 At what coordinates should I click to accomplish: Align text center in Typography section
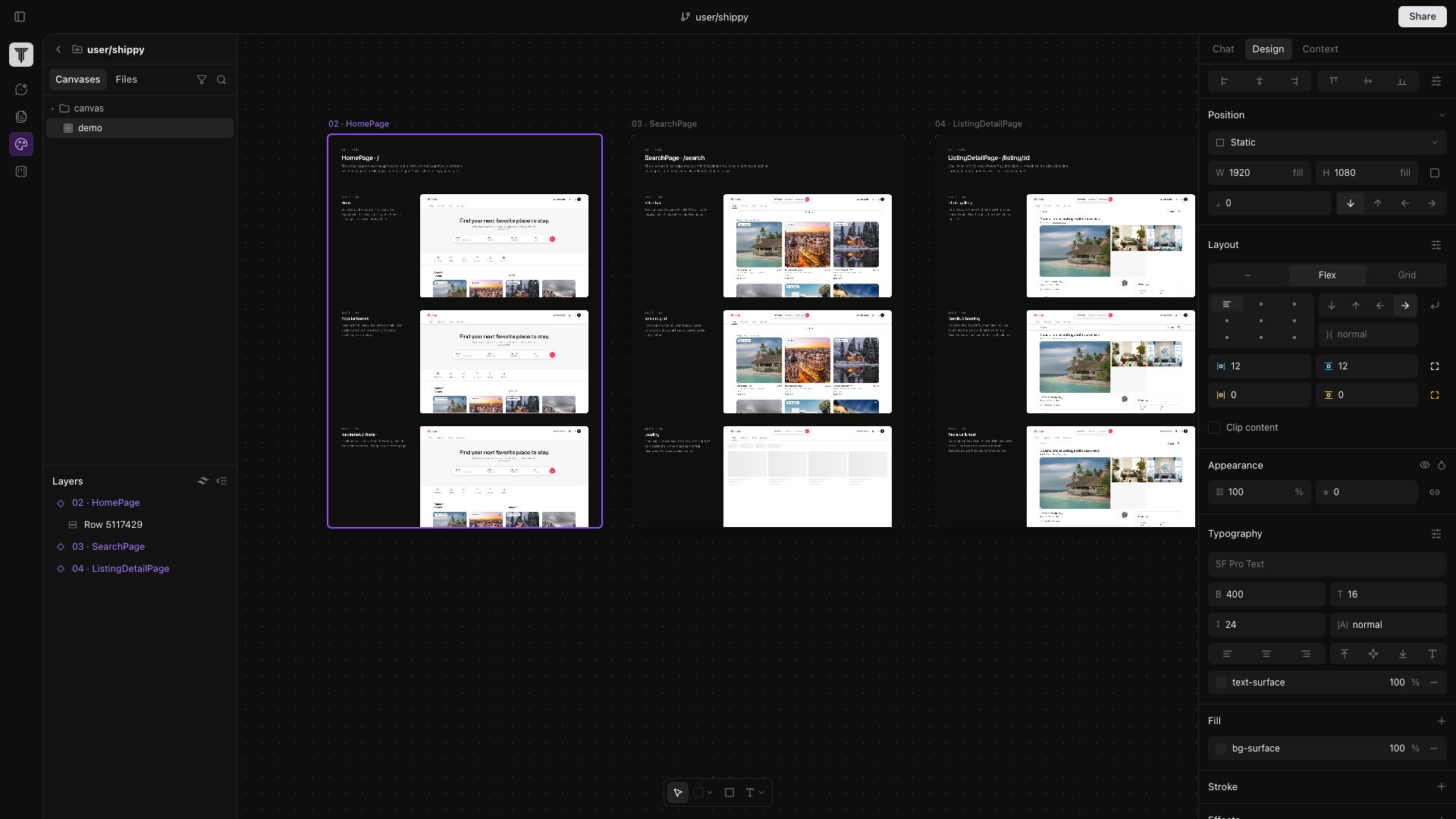point(1266,654)
